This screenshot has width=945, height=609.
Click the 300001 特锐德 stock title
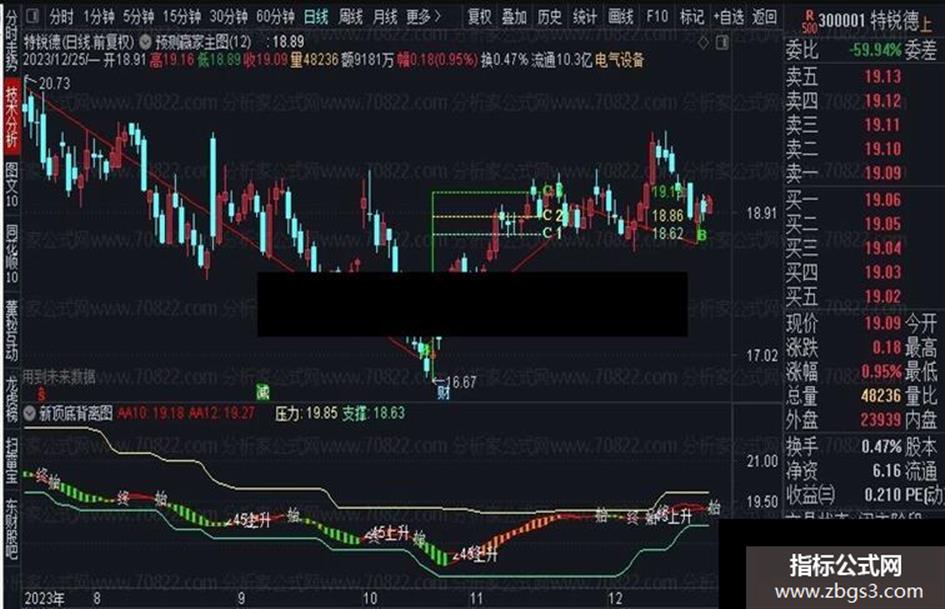point(868,21)
